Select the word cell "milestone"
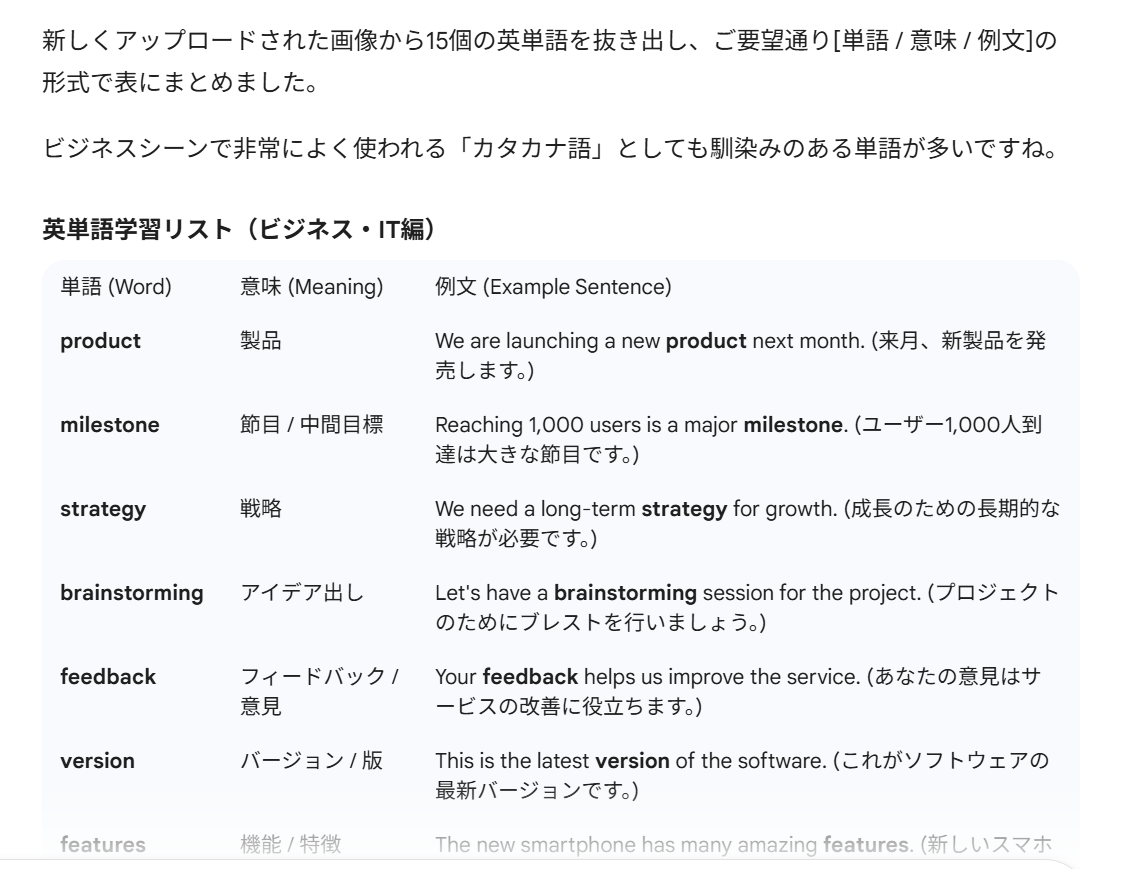This screenshot has height=869, width=1127. (109, 424)
